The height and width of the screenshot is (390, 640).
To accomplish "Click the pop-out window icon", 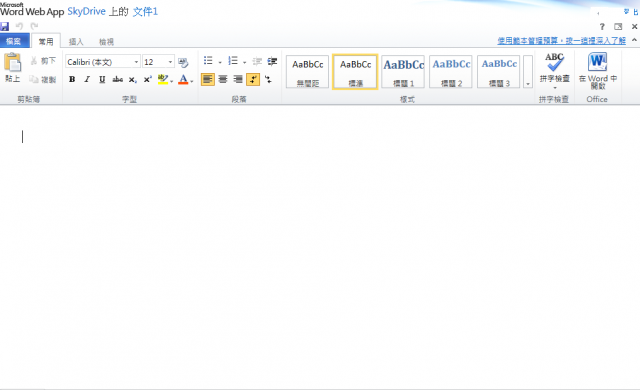I will [x=618, y=27].
